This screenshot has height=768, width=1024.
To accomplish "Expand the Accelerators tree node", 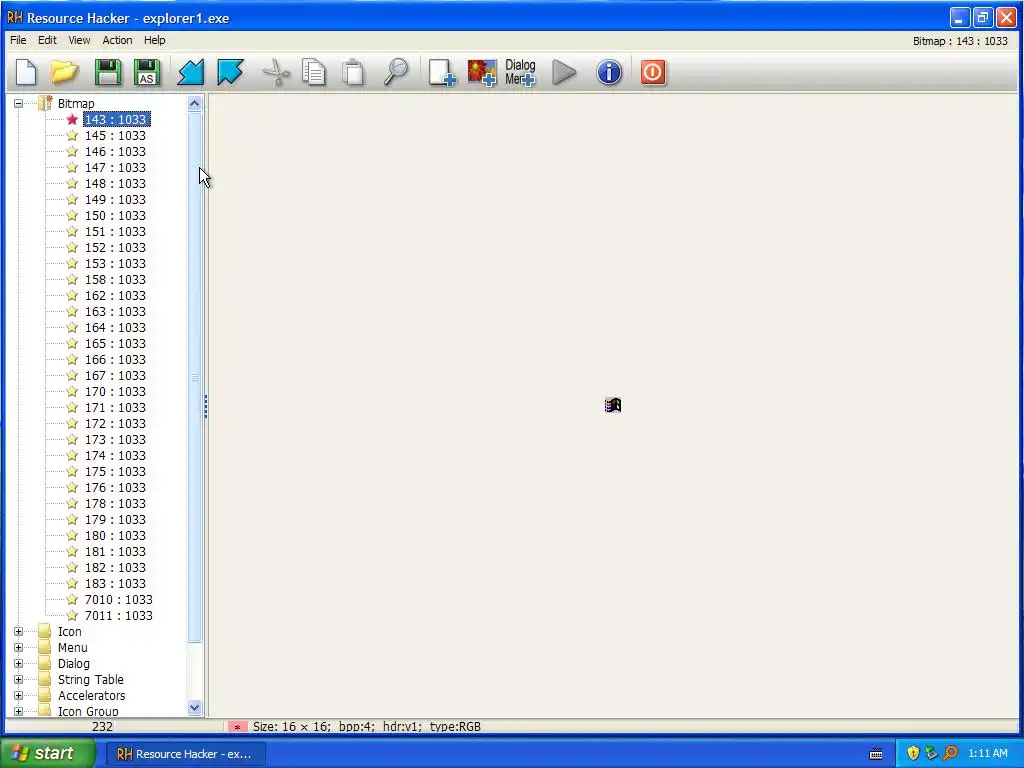I will 18,696.
